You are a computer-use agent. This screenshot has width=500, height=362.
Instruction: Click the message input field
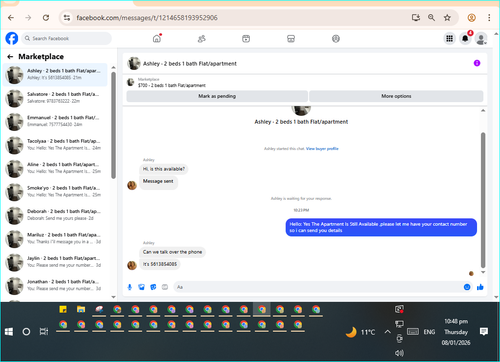317,287
